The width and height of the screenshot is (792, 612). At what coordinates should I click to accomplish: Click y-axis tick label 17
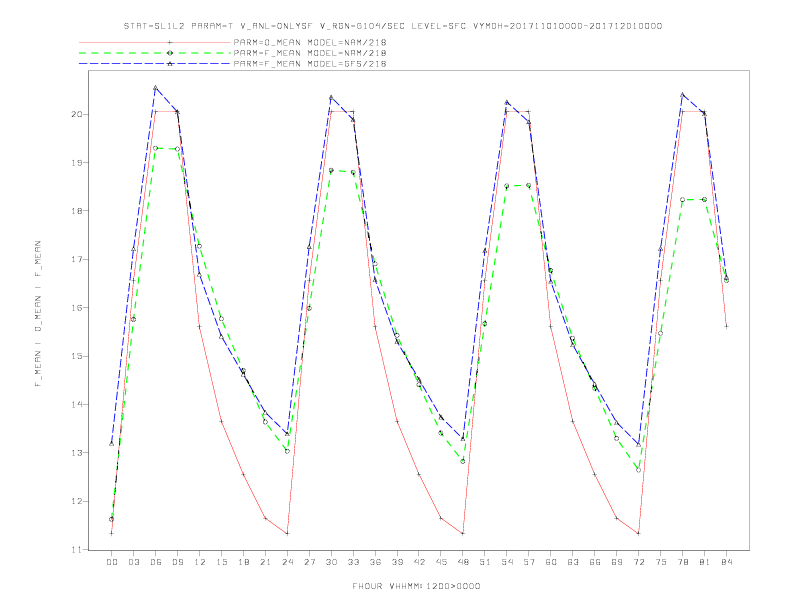[x=77, y=260]
